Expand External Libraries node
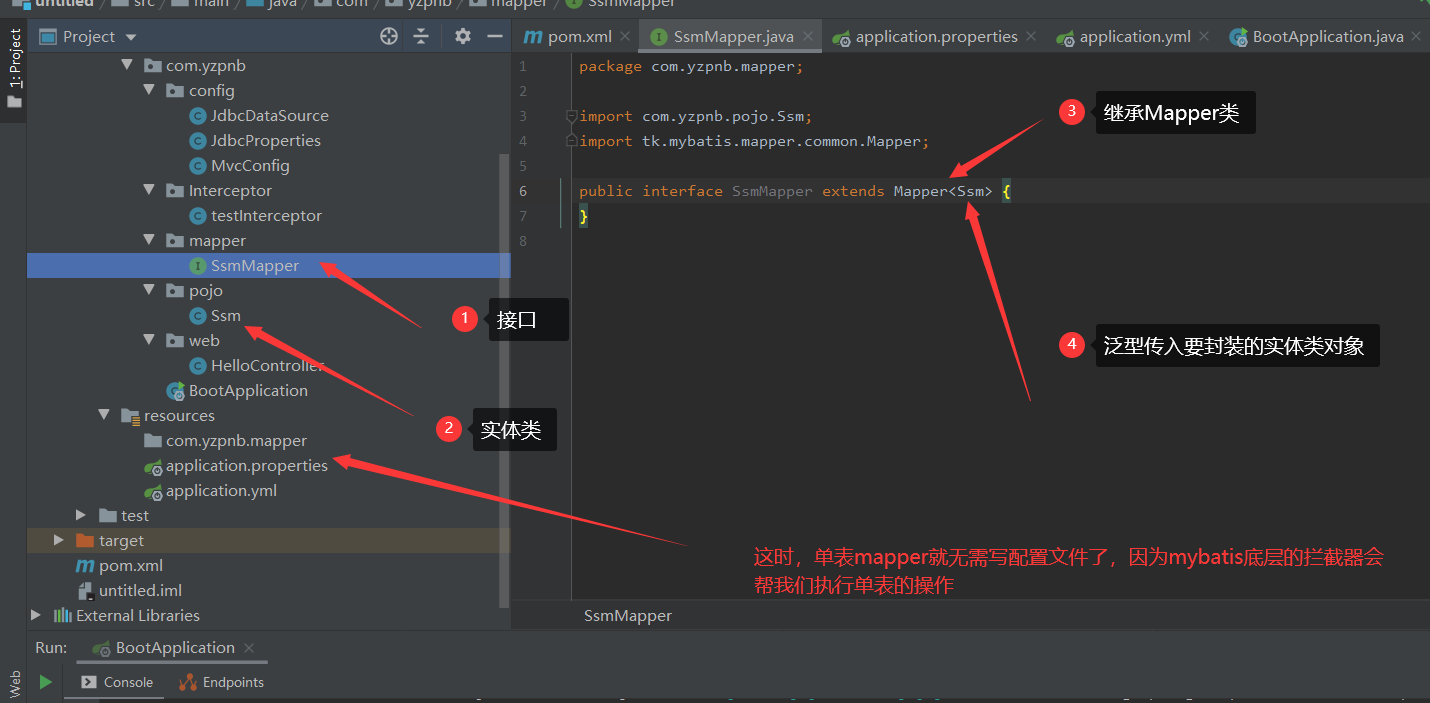 (x=36, y=615)
